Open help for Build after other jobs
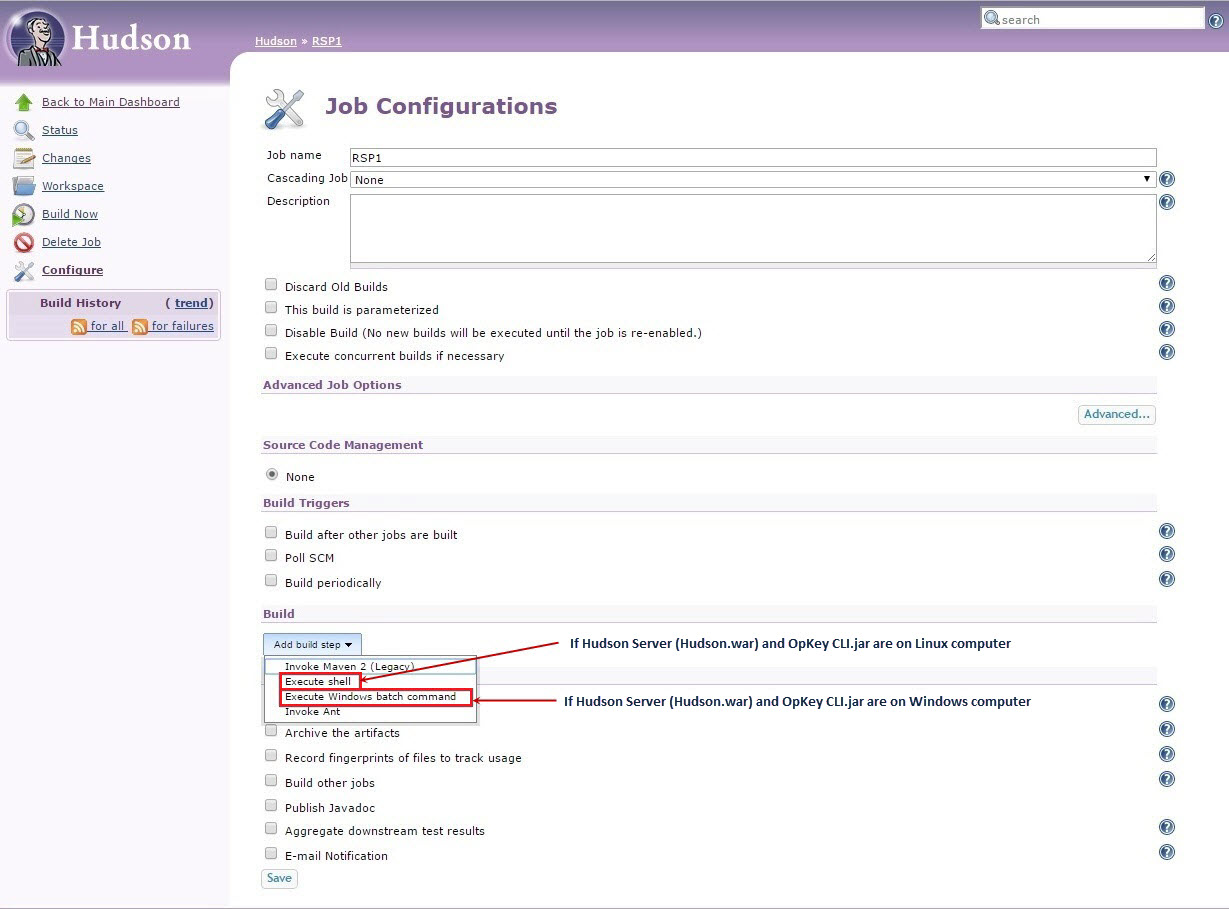Screen dimensions: 1229x909 tap(1167, 532)
